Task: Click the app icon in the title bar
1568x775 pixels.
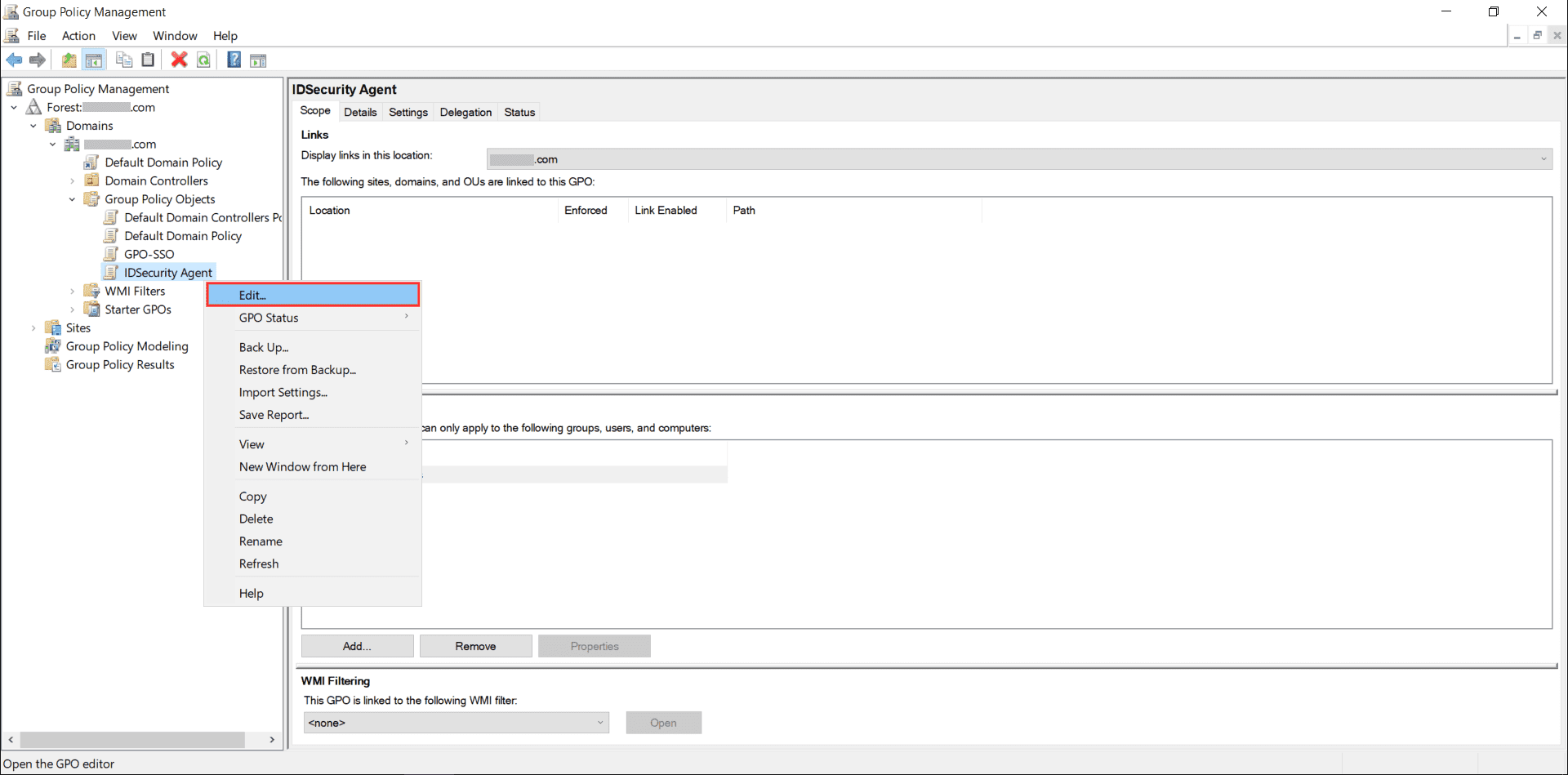Action: click(11, 11)
